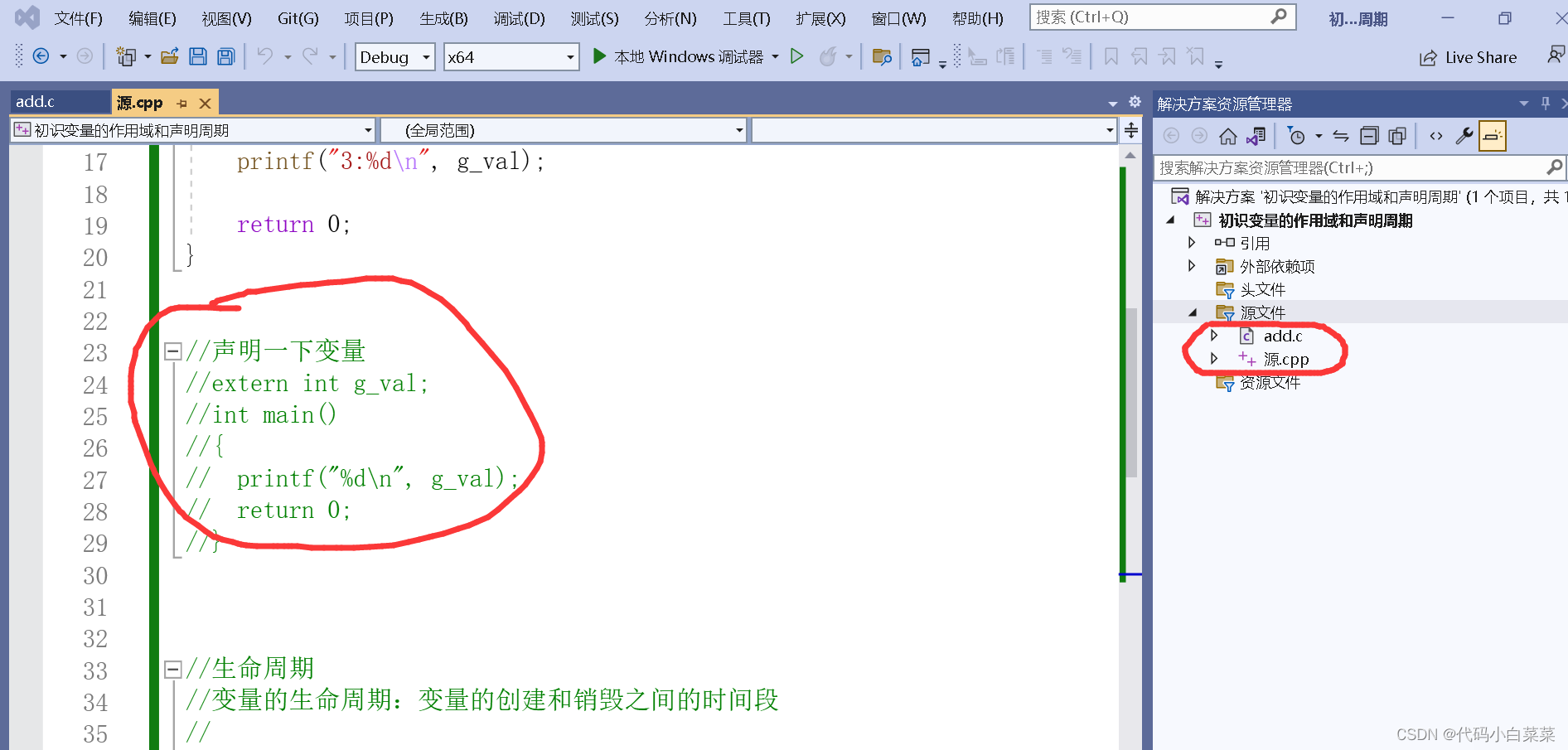Click the Home icon in Solution Explorer
Screen dimensions: 1568x750
pos(1227,135)
